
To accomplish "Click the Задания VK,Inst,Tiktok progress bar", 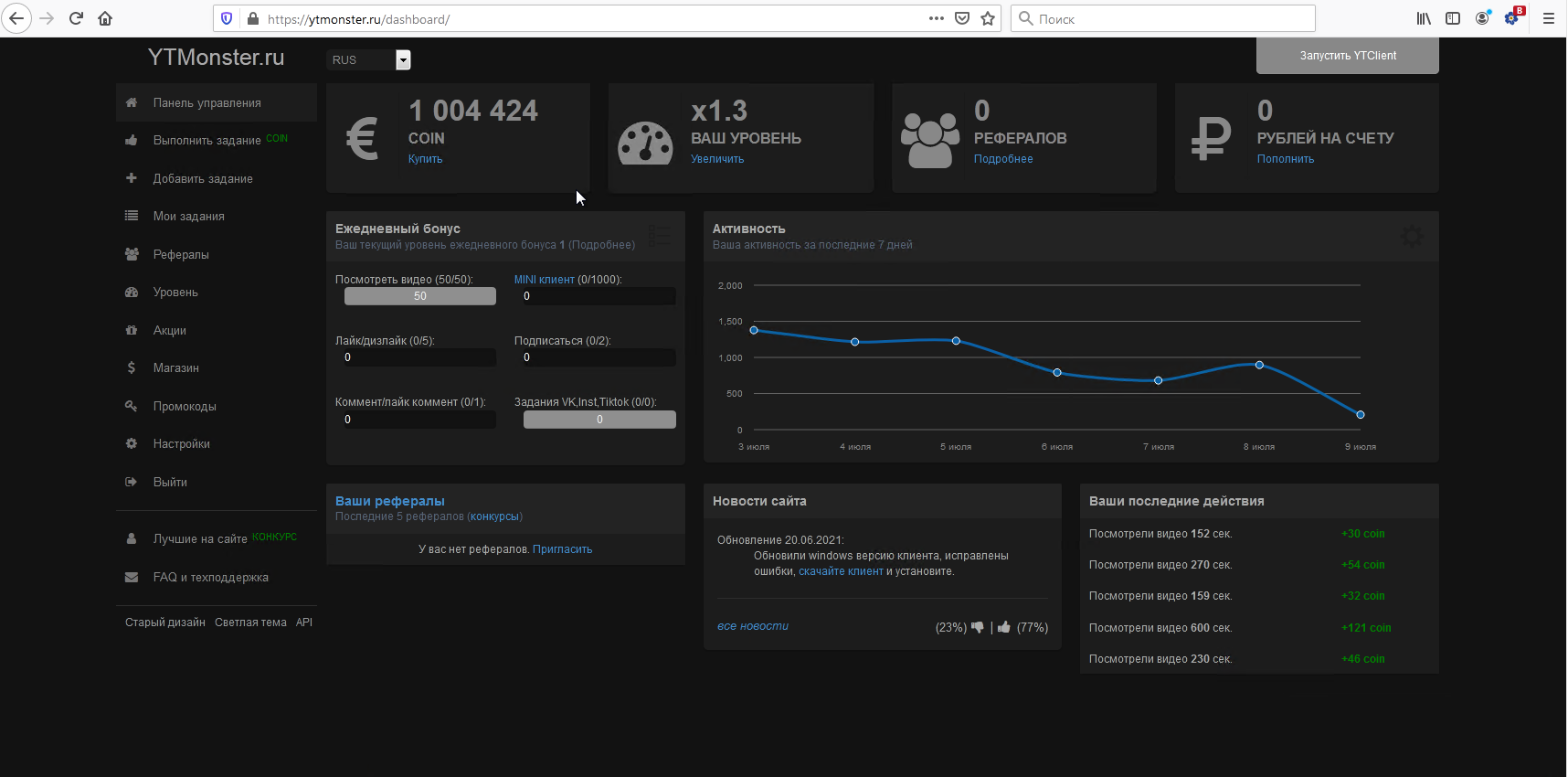I will (599, 420).
